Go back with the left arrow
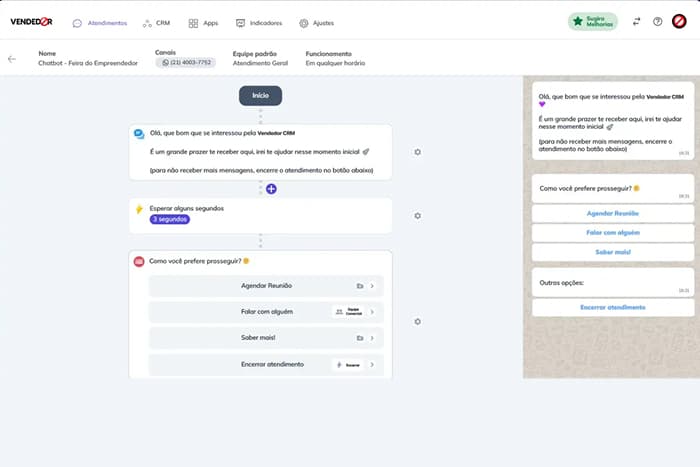The image size is (700, 467). click(12, 59)
